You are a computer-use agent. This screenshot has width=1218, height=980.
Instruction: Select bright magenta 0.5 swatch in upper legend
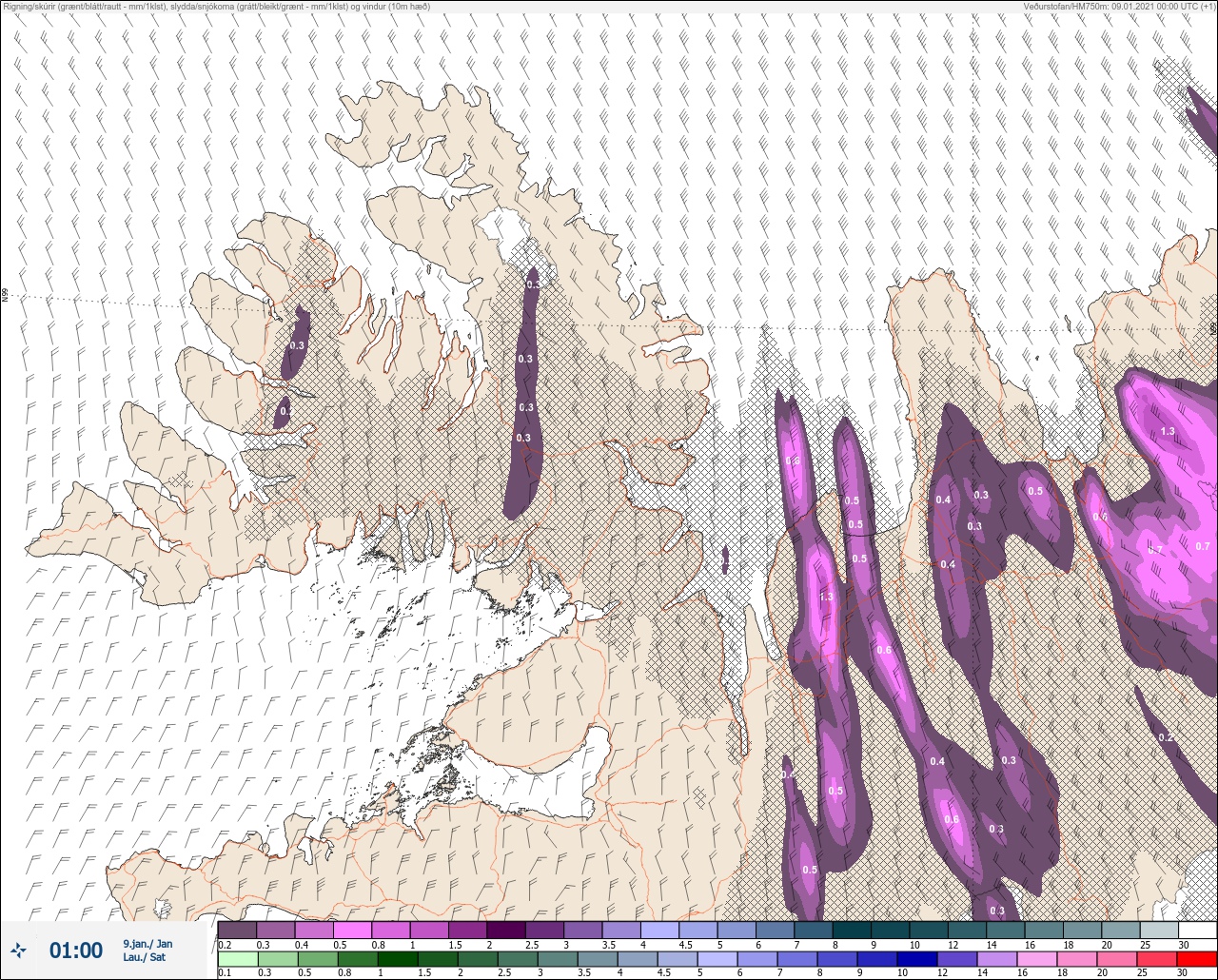(352, 929)
